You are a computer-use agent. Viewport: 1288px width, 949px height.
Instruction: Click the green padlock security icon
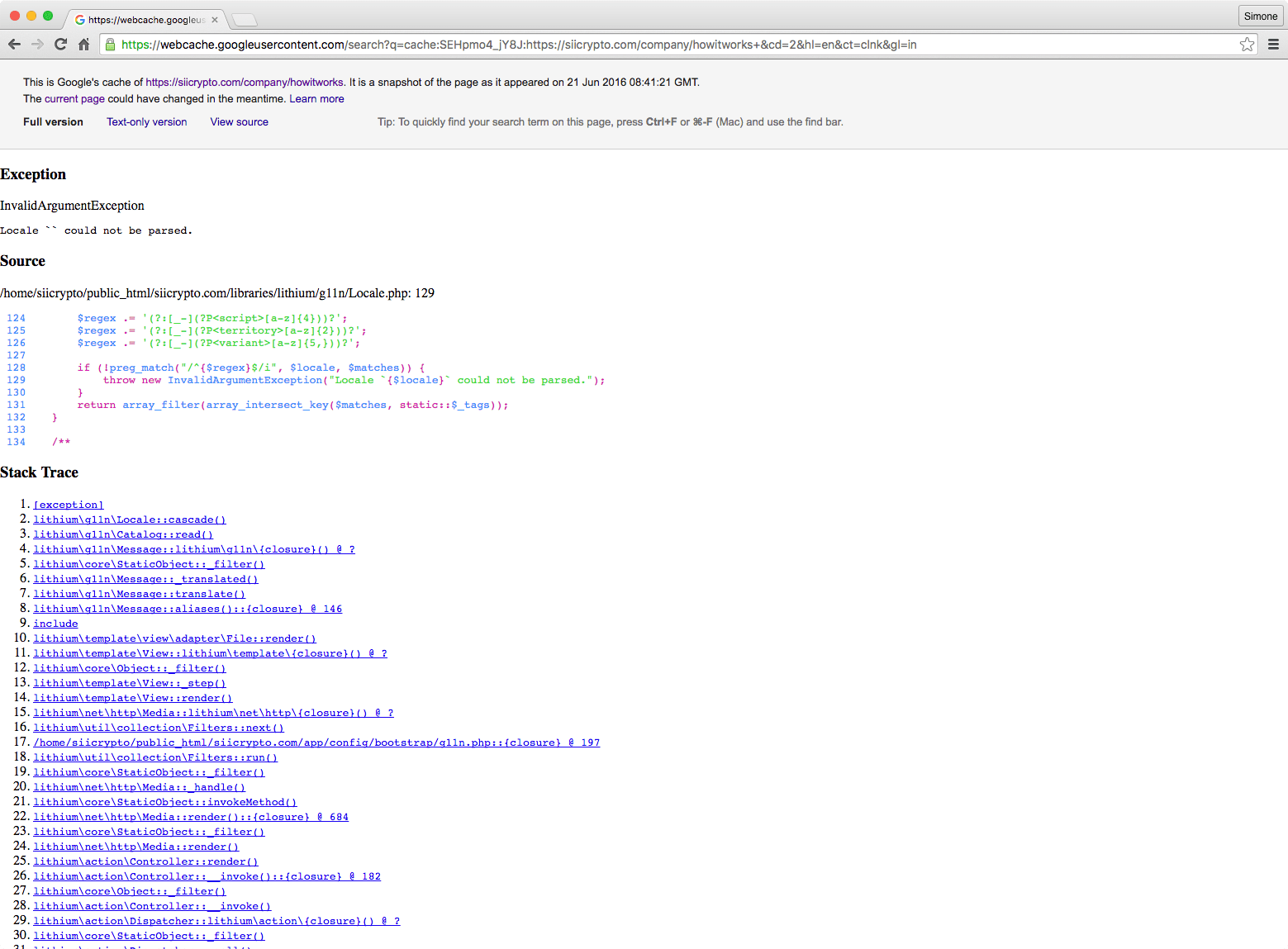(110, 44)
